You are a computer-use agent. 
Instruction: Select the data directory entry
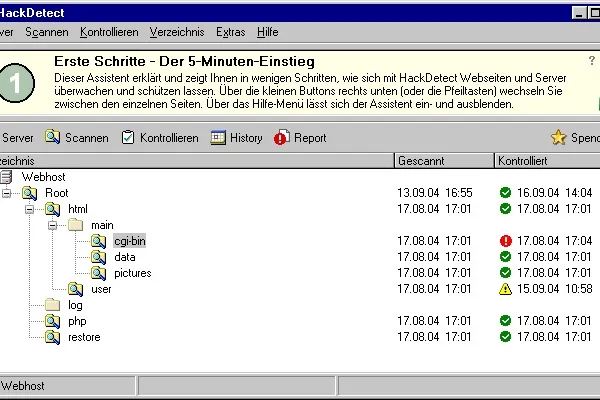coord(125,257)
